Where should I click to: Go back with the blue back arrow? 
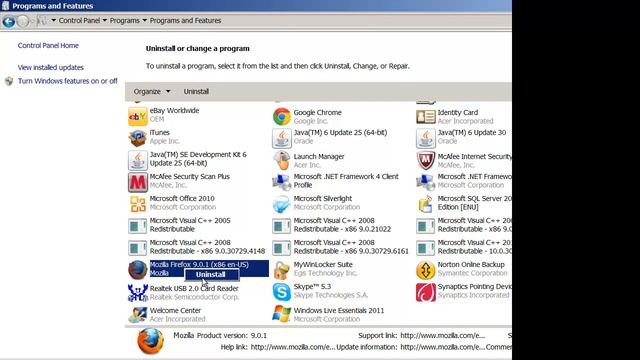(x=9, y=21)
